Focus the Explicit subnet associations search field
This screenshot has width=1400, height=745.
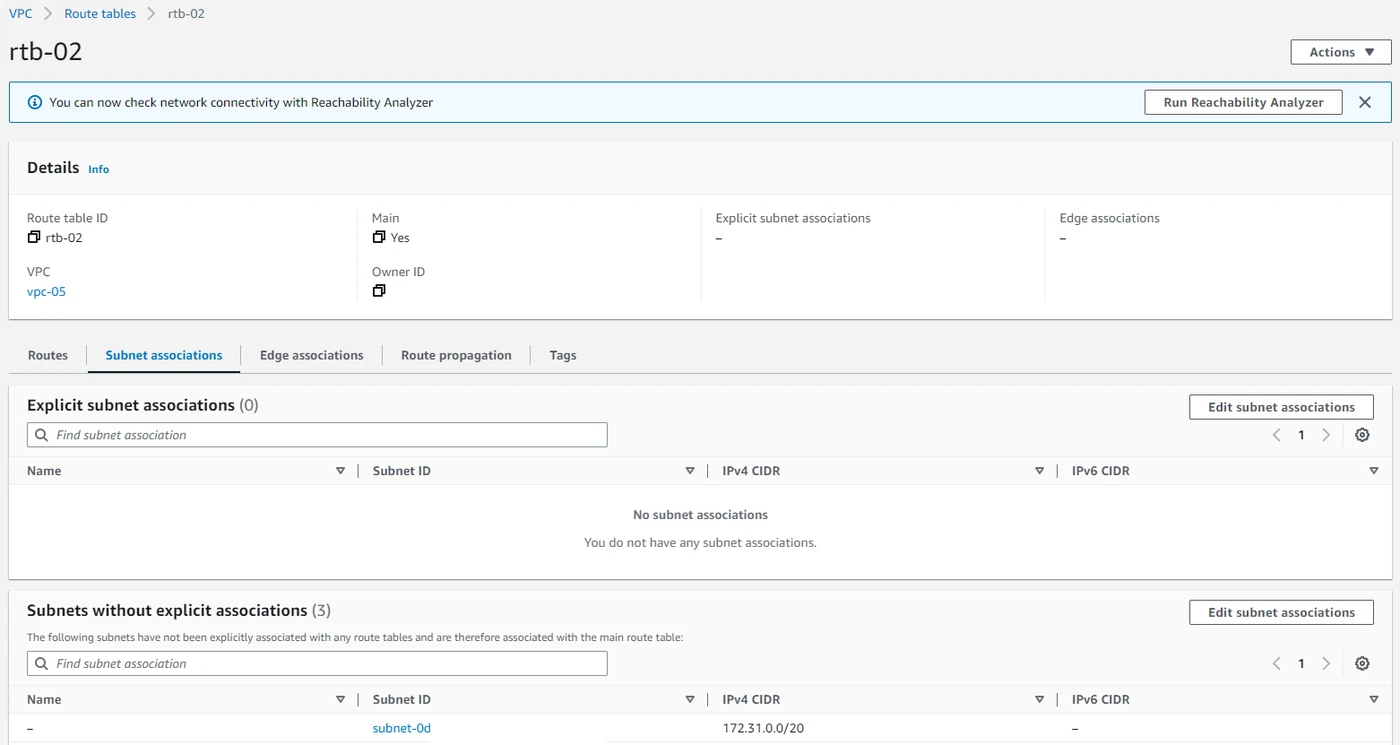[x=317, y=435]
